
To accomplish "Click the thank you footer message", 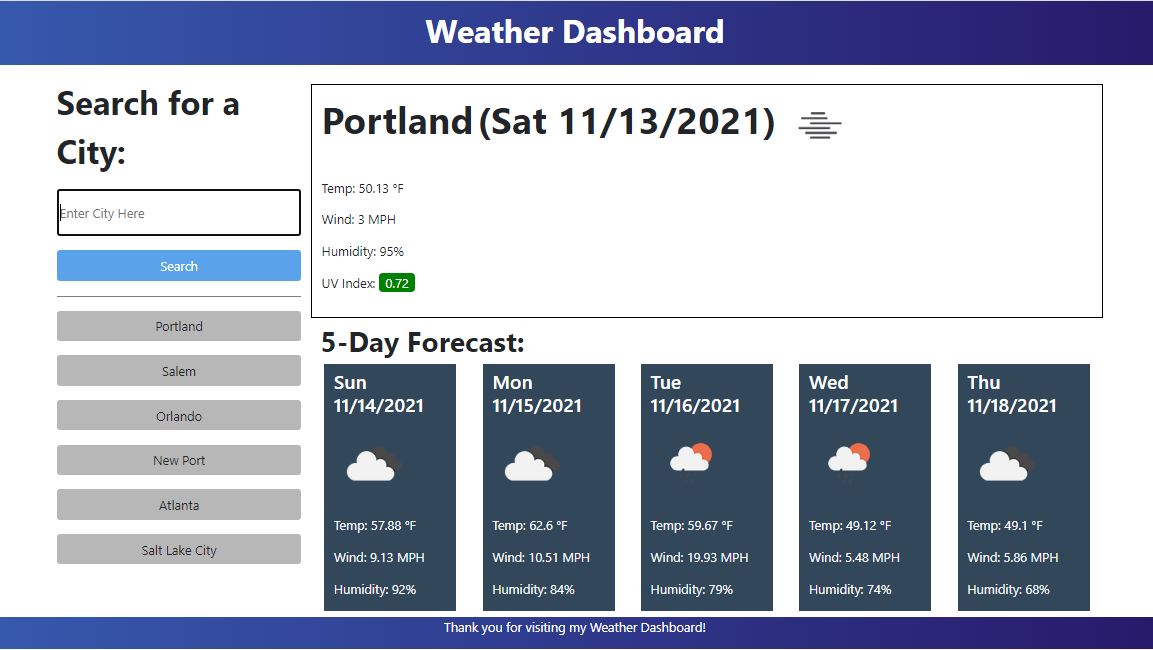I will tap(576, 627).
